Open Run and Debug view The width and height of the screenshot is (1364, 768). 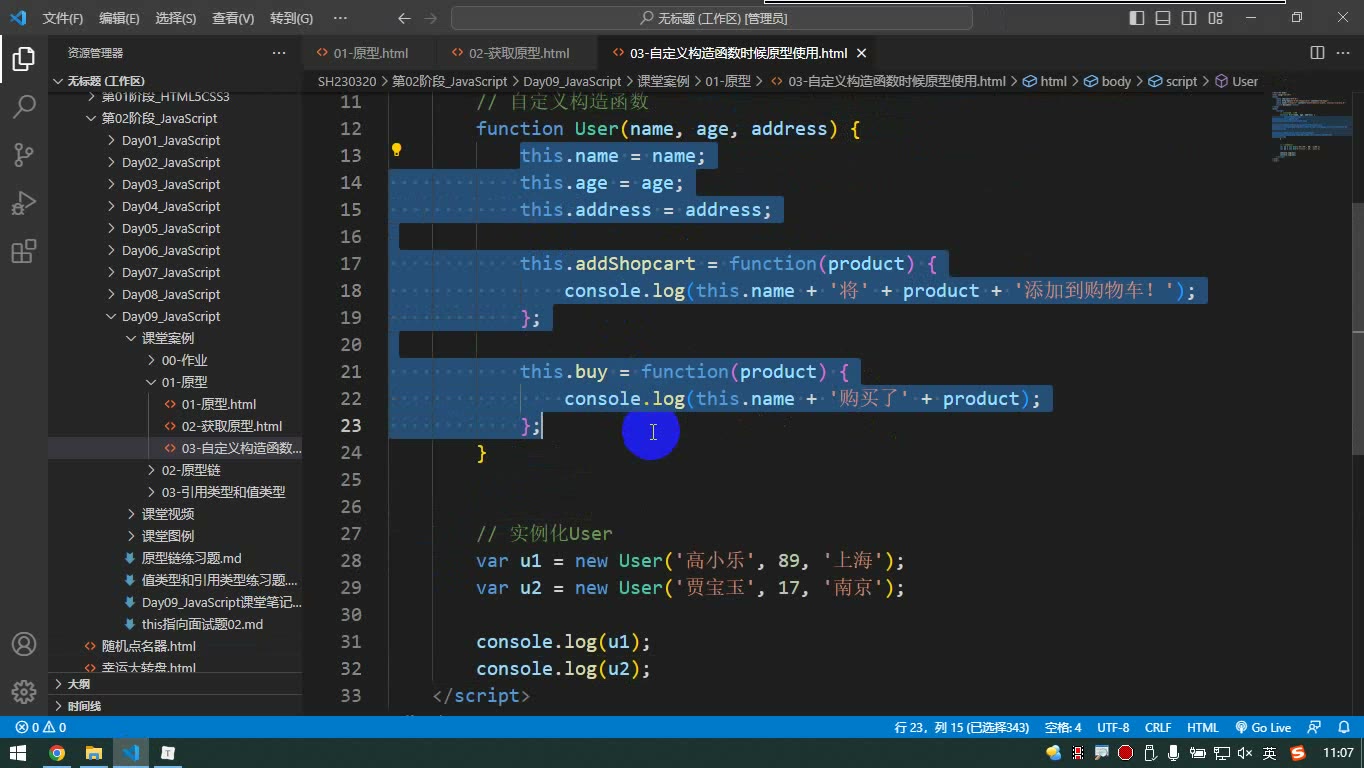pos(24,202)
